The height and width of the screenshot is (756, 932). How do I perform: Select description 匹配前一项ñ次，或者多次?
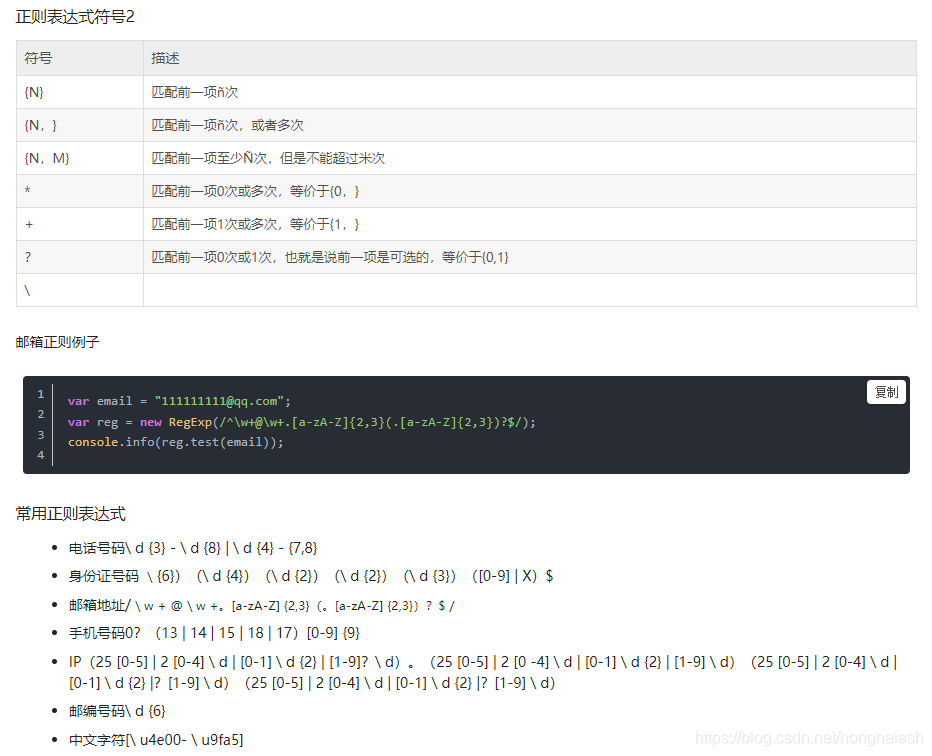[227, 125]
